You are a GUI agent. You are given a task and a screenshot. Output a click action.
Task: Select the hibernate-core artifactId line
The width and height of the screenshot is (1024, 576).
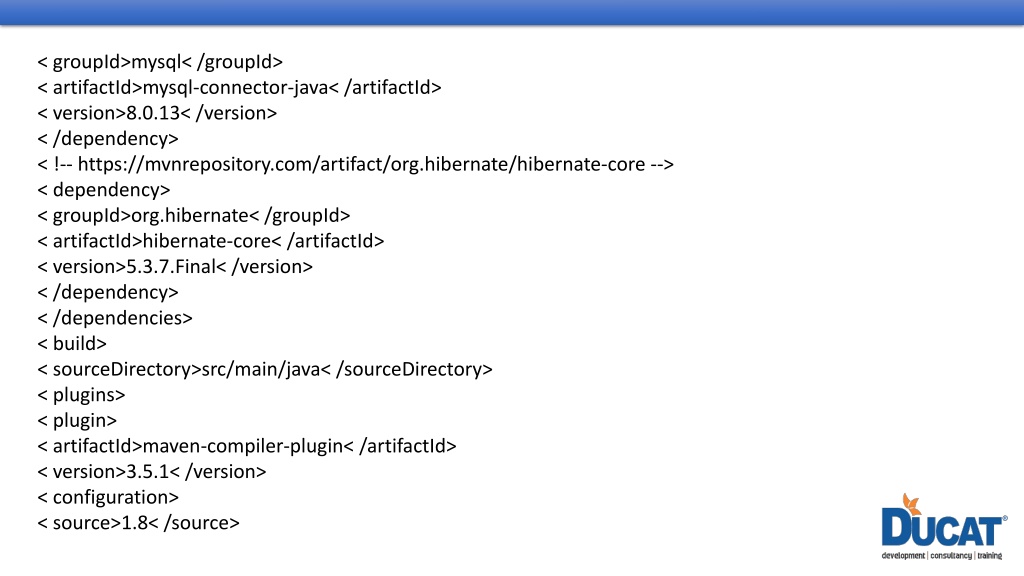pos(210,241)
